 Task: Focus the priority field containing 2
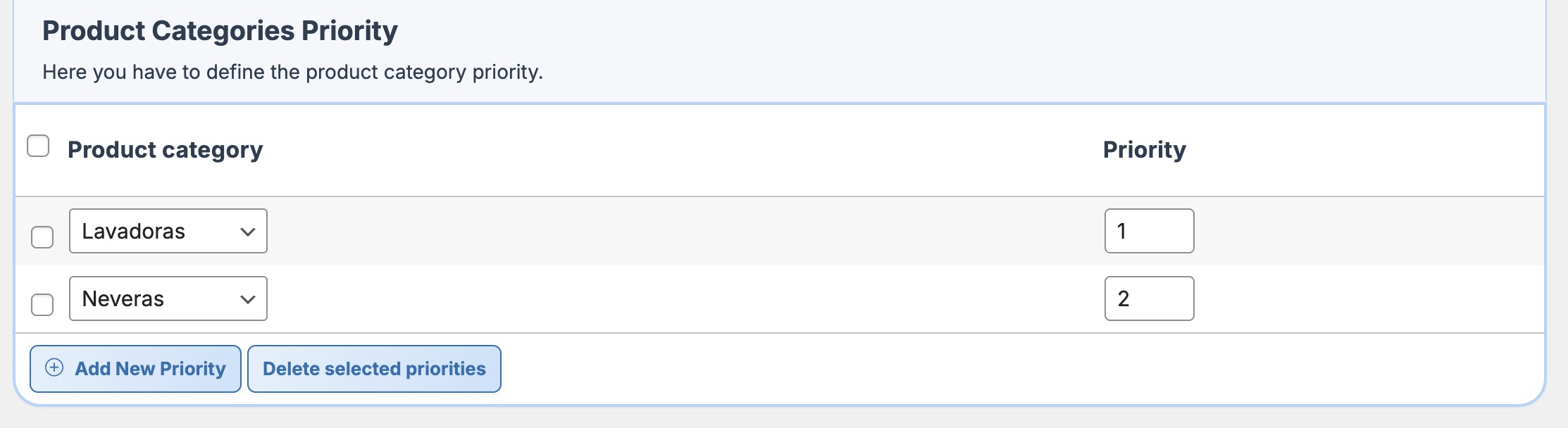click(x=1149, y=298)
